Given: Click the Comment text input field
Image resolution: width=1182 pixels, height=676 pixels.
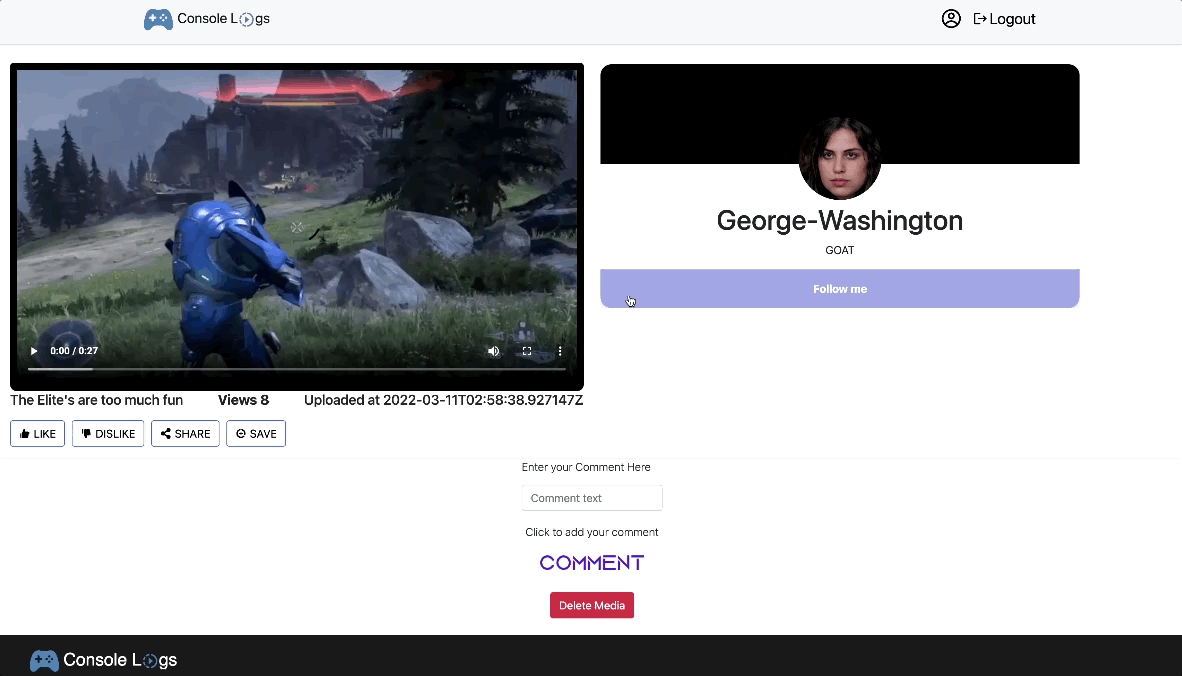Looking at the screenshot, I should pyautogui.click(x=592, y=498).
